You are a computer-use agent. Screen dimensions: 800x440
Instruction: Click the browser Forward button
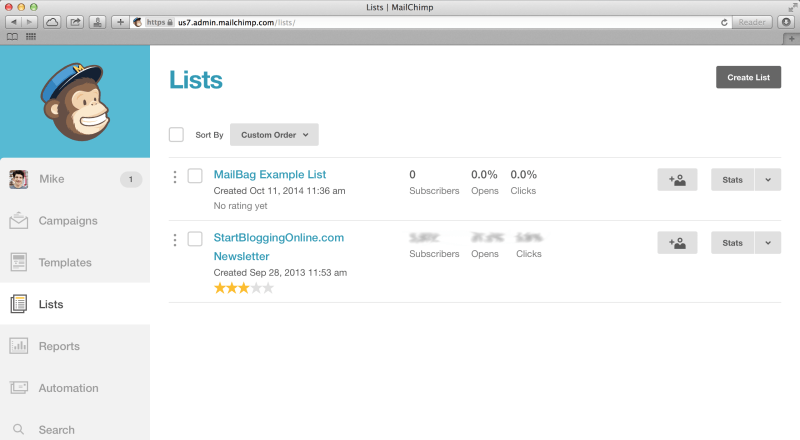tap(30, 22)
